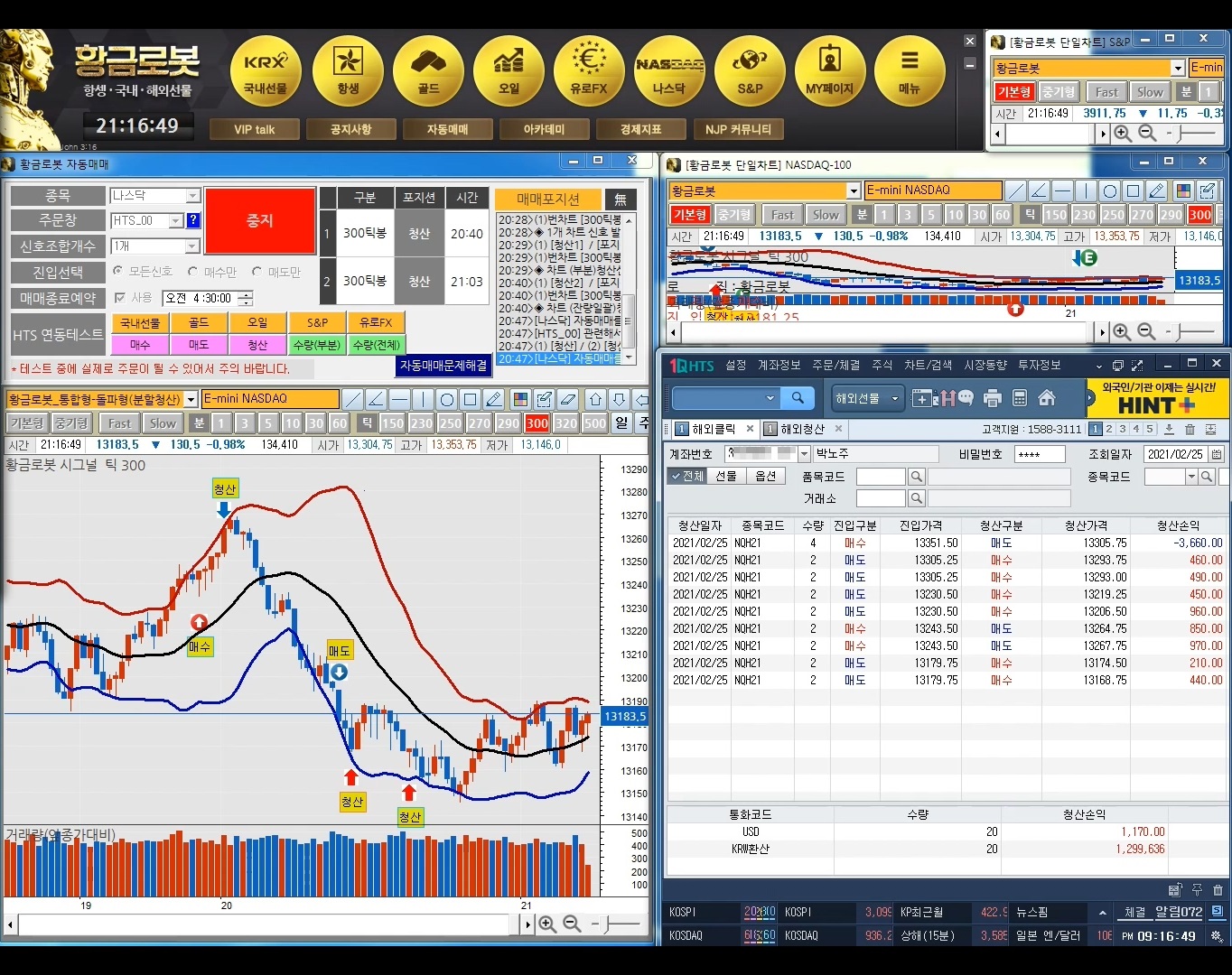Select 매수만 radio button

pos(192,271)
